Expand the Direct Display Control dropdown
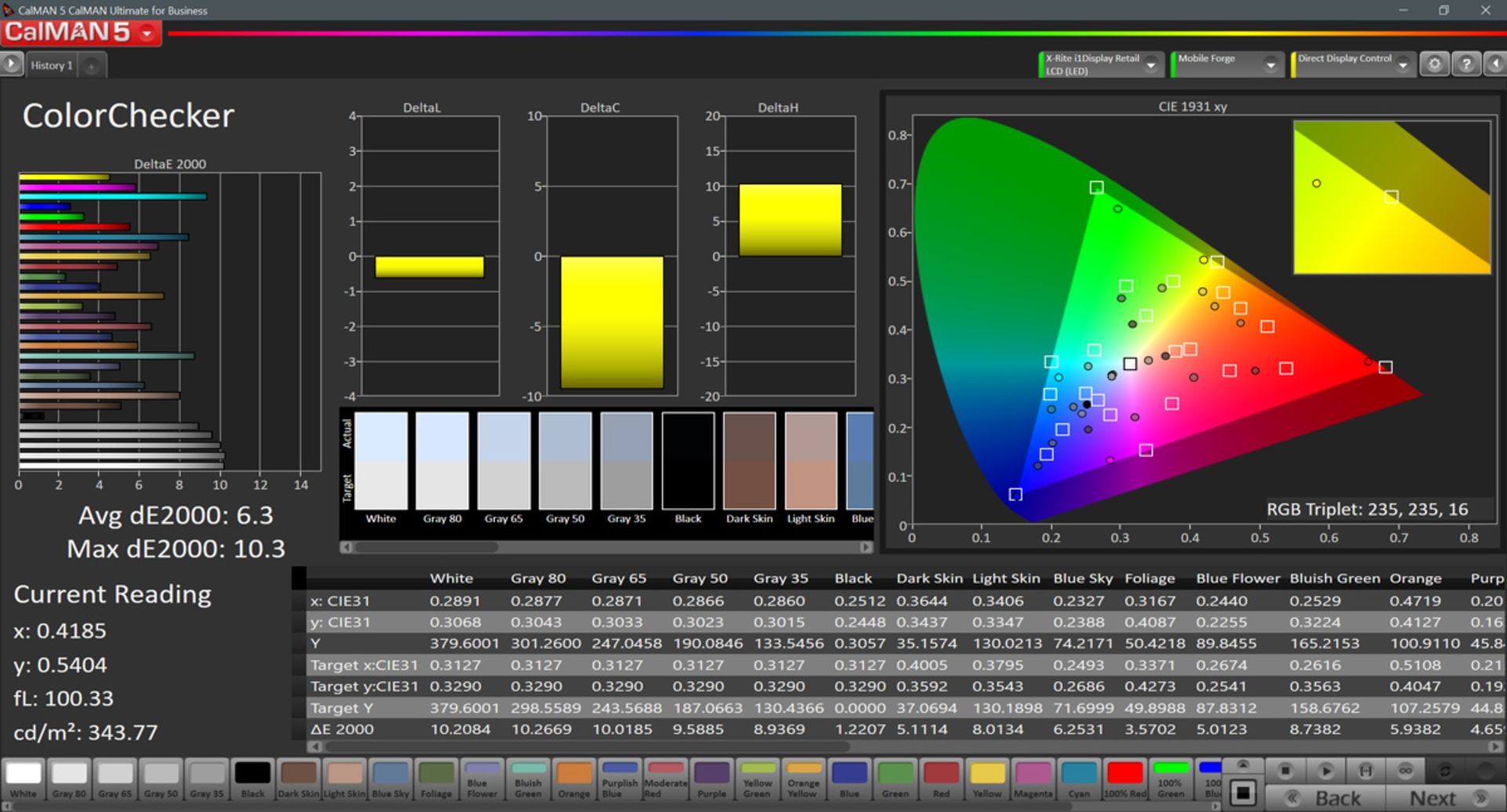Viewport: 1507px width, 812px height. (x=1403, y=65)
